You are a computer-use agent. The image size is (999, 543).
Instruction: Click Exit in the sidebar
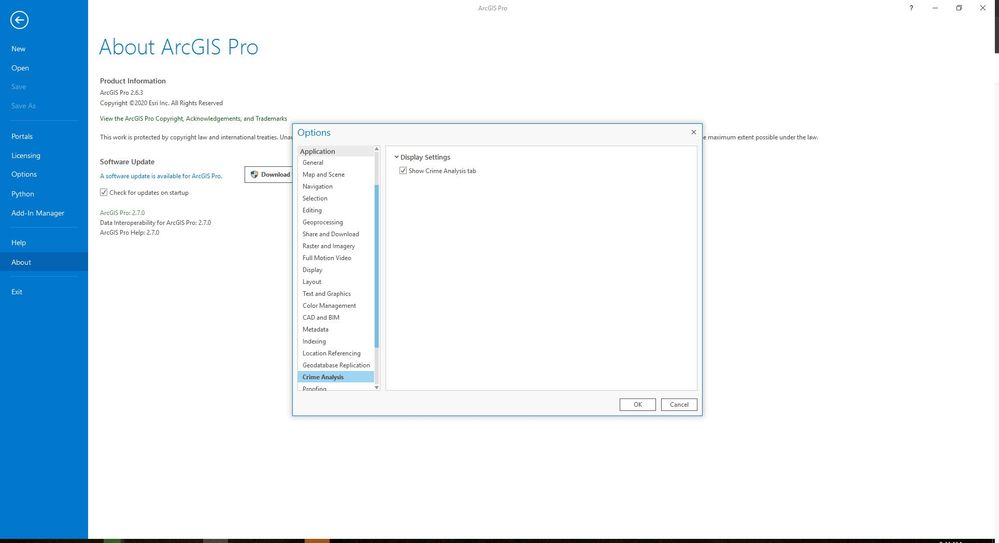[17, 292]
